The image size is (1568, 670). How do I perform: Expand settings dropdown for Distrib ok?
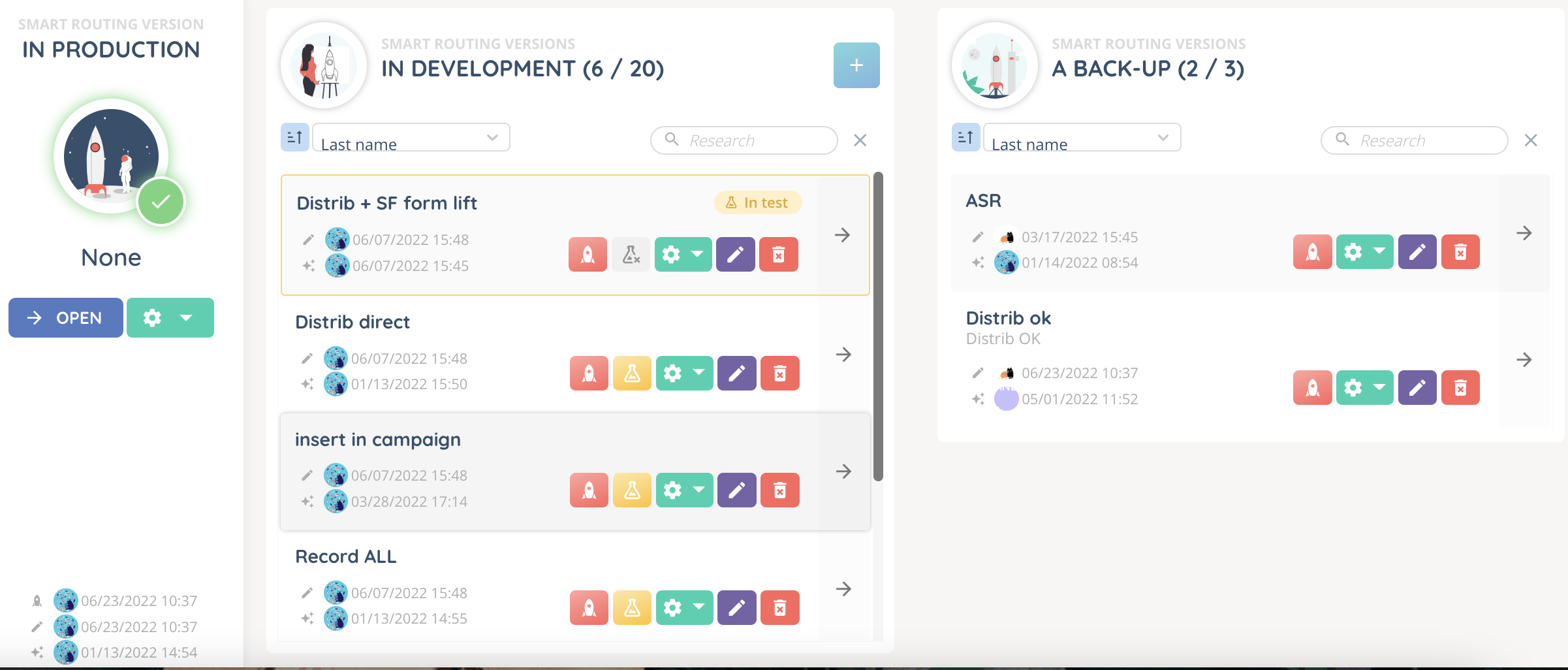click(x=1379, y=388)
